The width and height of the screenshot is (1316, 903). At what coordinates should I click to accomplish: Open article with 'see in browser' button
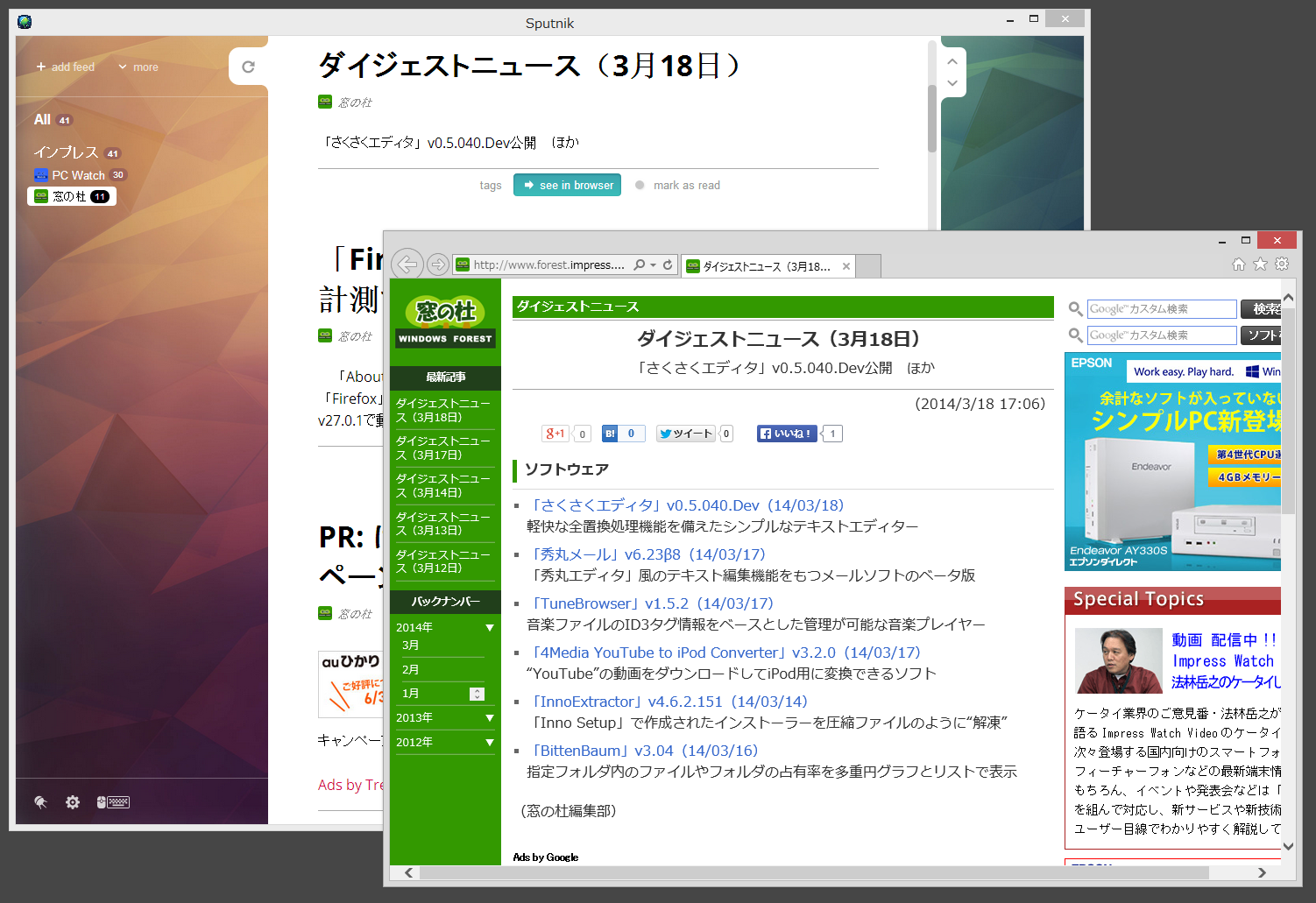coord(567,185)
